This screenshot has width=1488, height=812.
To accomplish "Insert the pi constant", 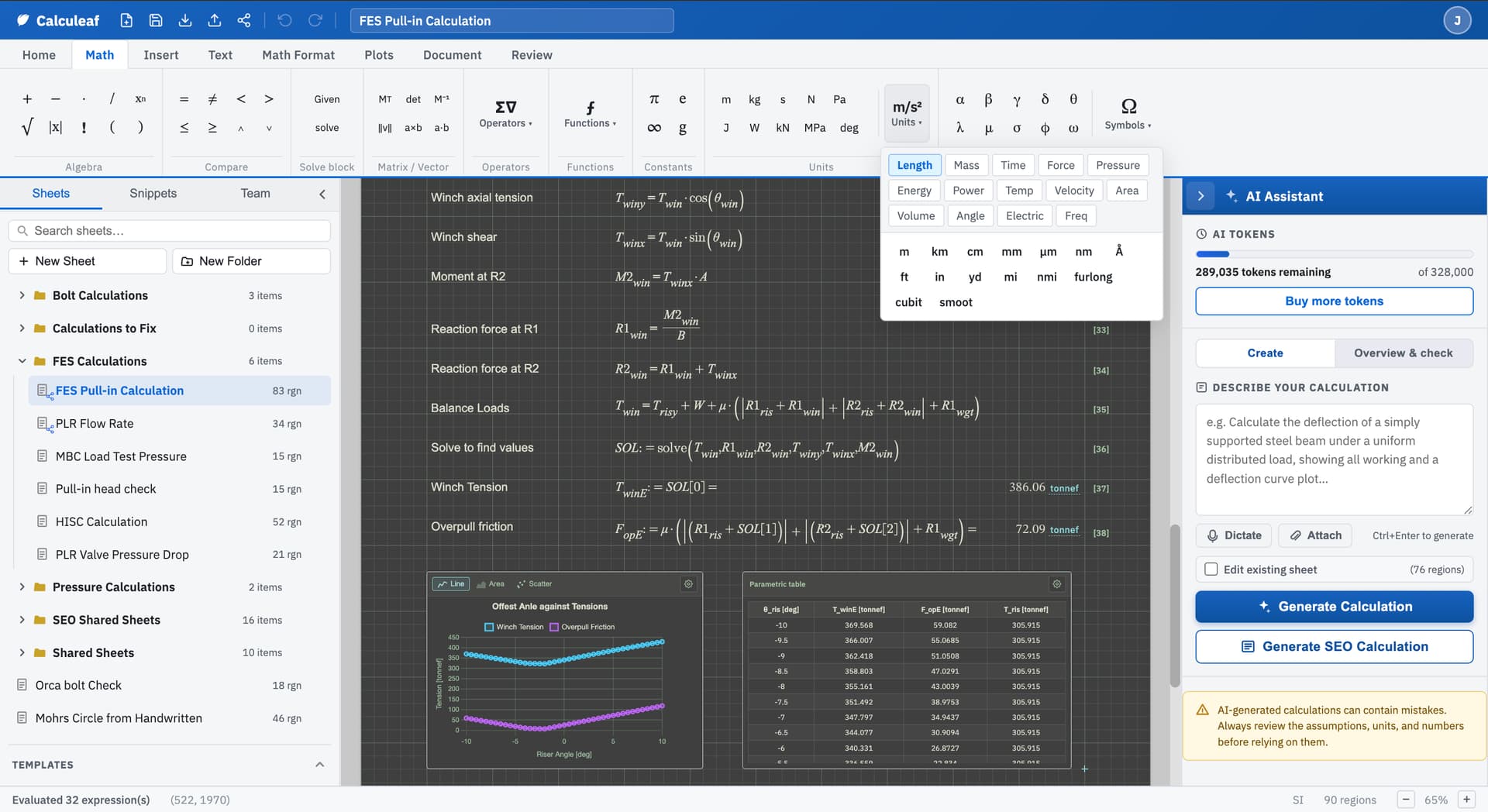I will (654, 99).
